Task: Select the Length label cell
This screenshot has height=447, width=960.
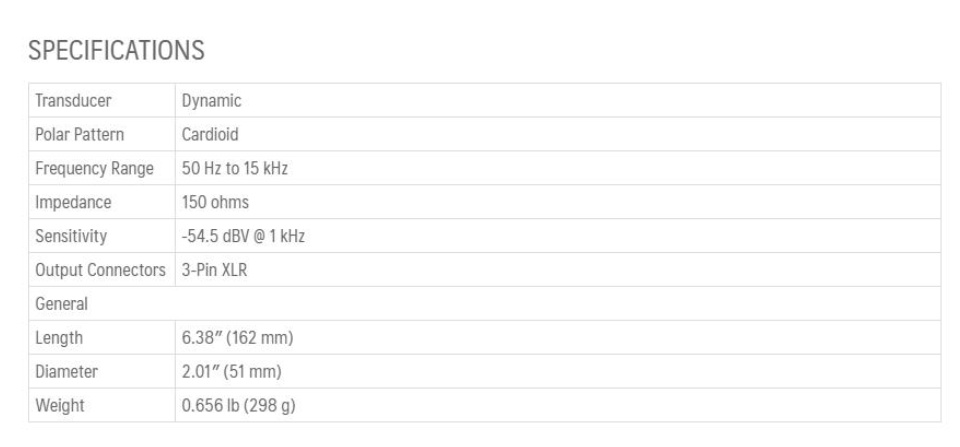Action: (102, 337)
